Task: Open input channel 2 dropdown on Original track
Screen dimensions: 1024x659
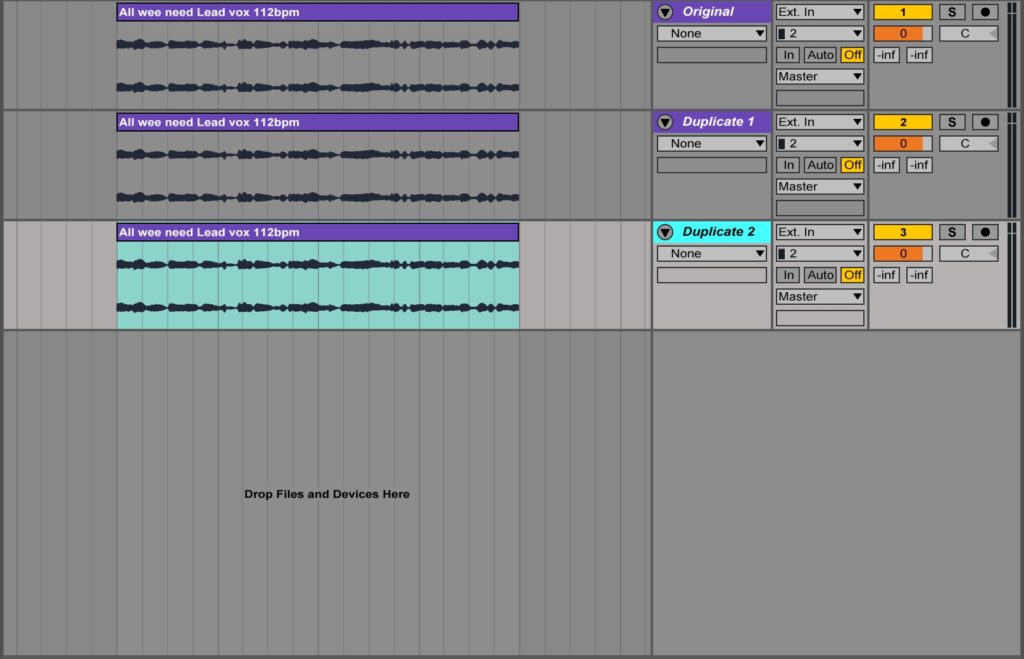Action: pos(820,33)
